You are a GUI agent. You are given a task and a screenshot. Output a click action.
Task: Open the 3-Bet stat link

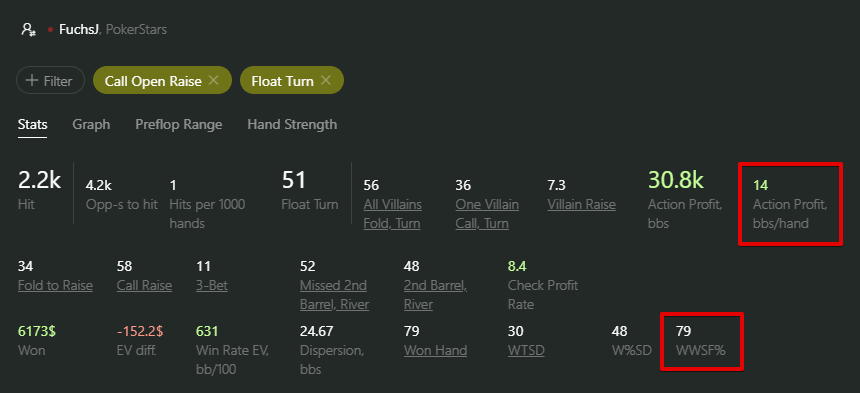[x=212, y=286]
